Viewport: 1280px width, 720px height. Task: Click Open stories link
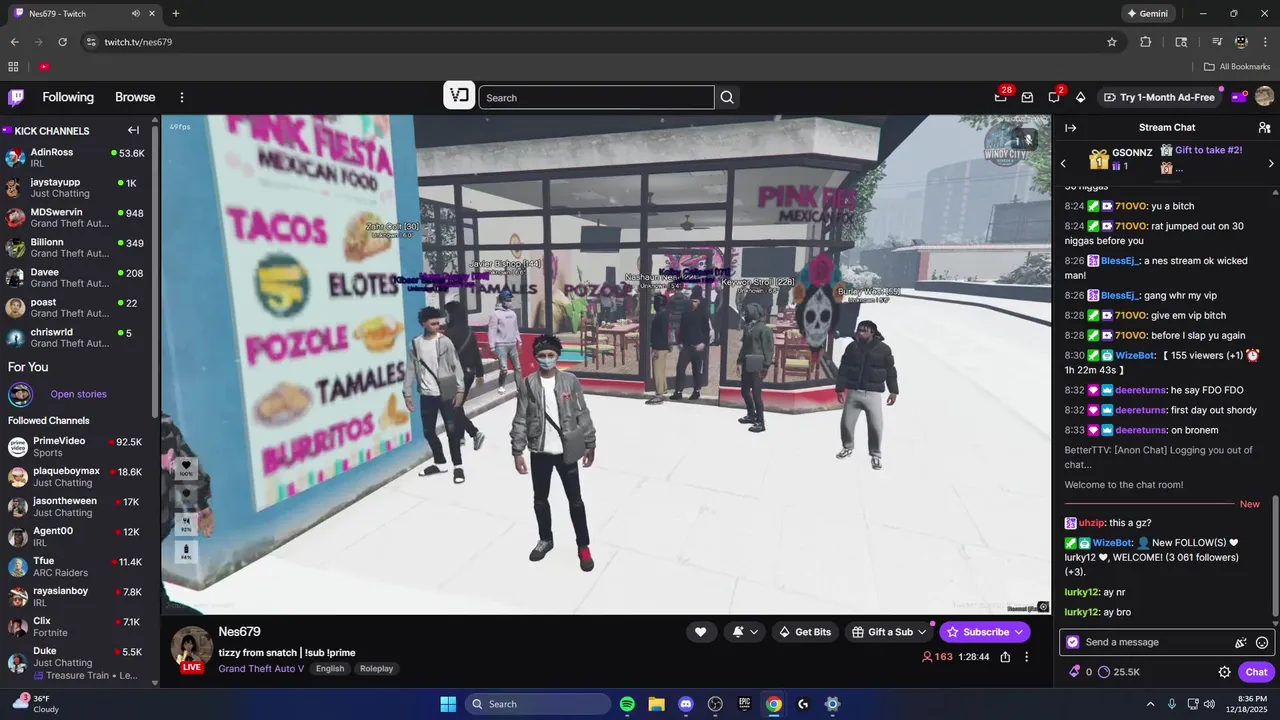(78, 394)
